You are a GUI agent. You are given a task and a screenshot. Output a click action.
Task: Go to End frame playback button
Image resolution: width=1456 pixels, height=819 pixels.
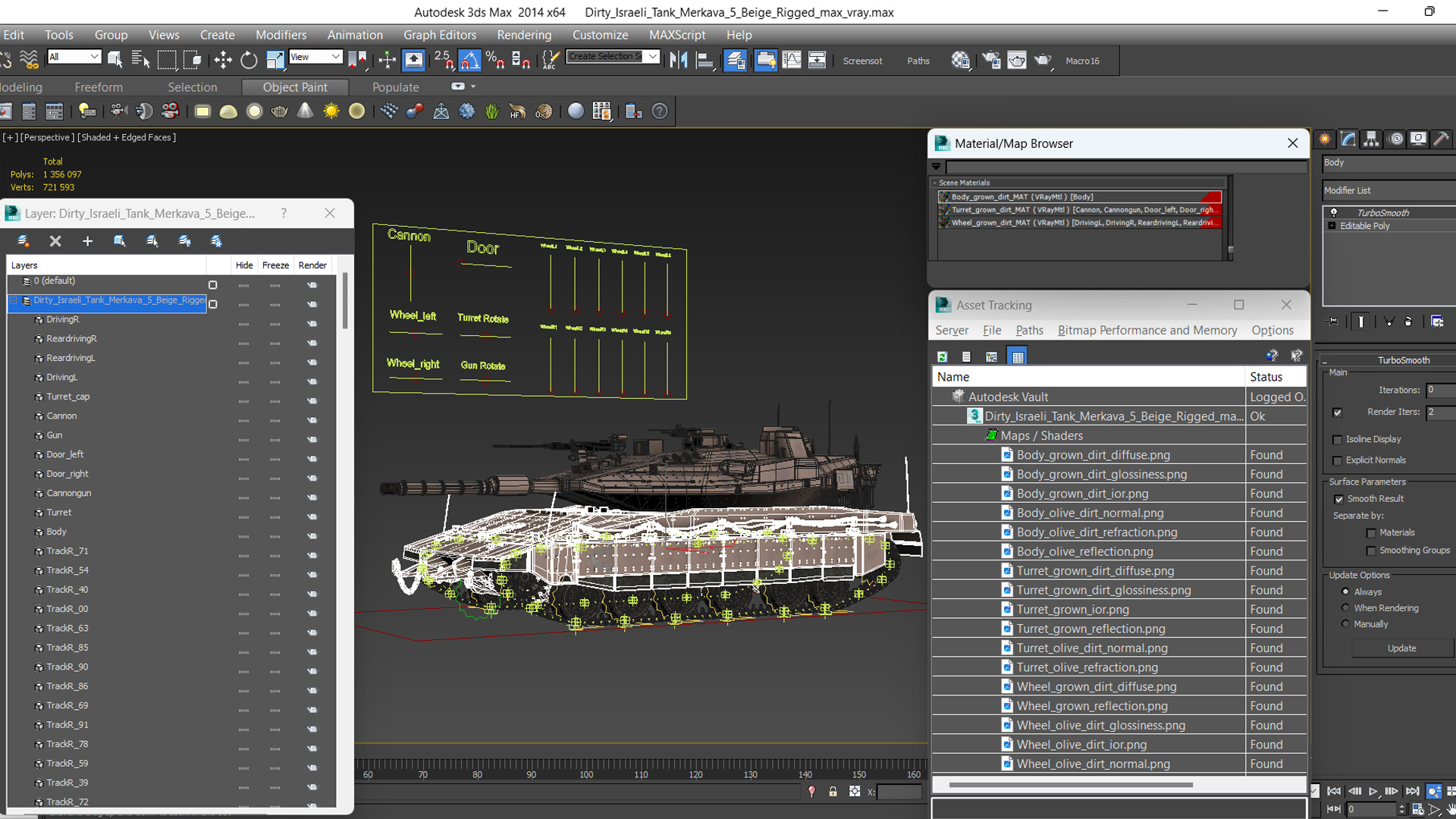click(1412, 791)
